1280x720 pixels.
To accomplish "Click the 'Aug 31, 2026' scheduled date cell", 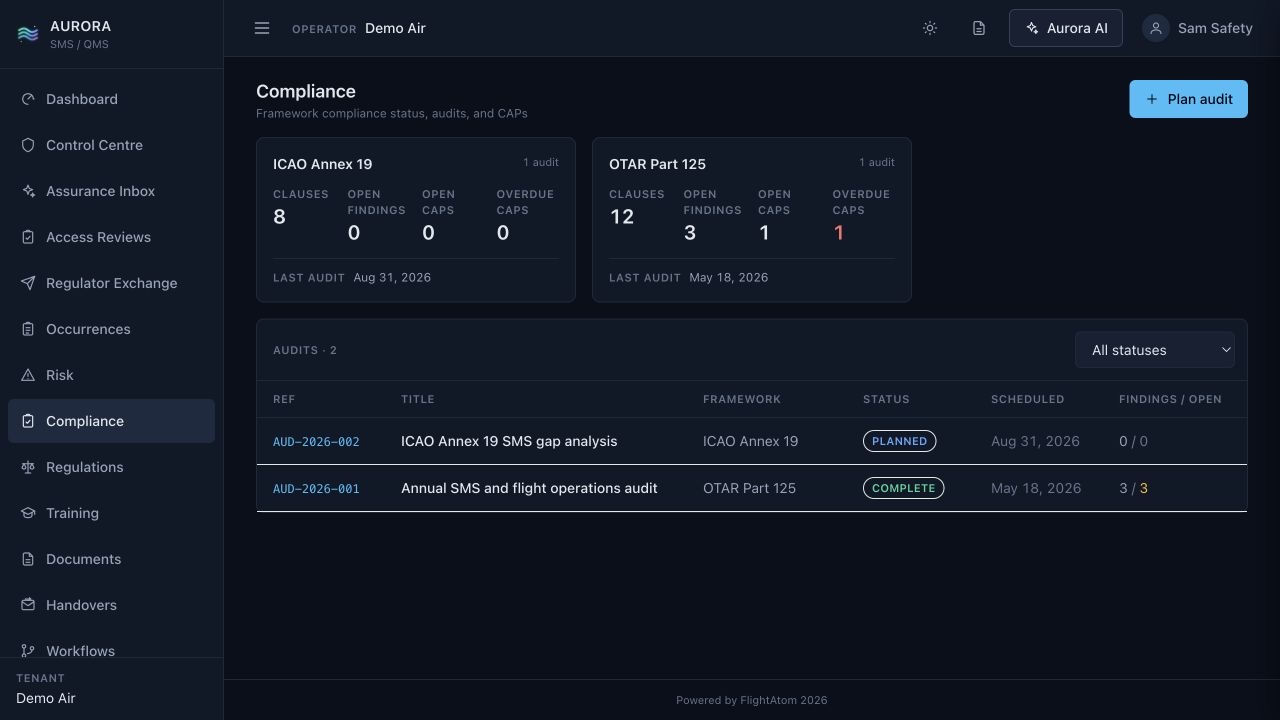I will click(1035, 441).
